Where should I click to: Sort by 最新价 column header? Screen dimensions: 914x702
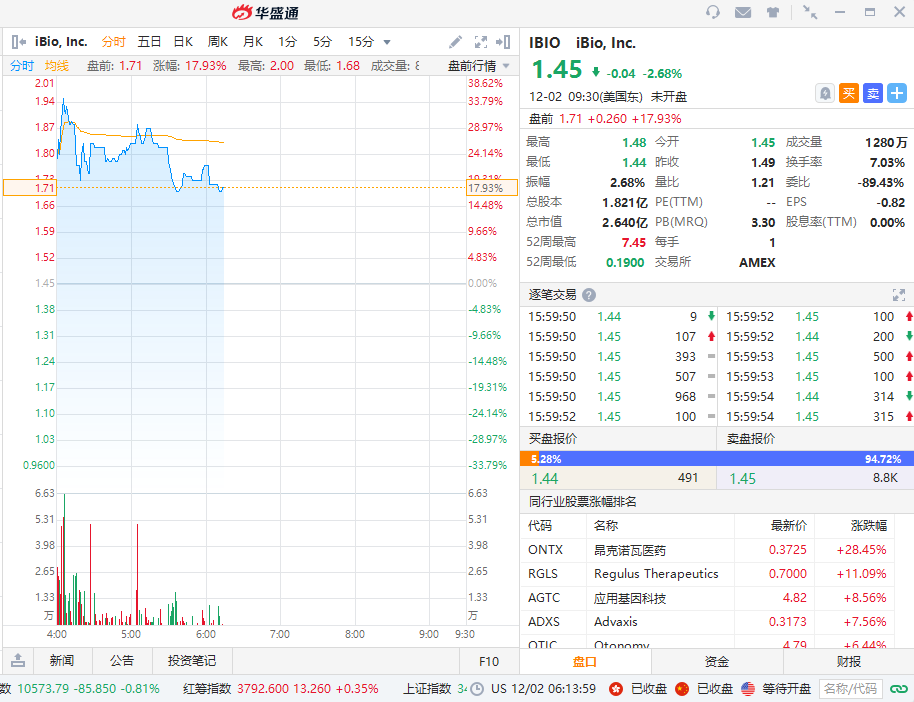point(789,525)
